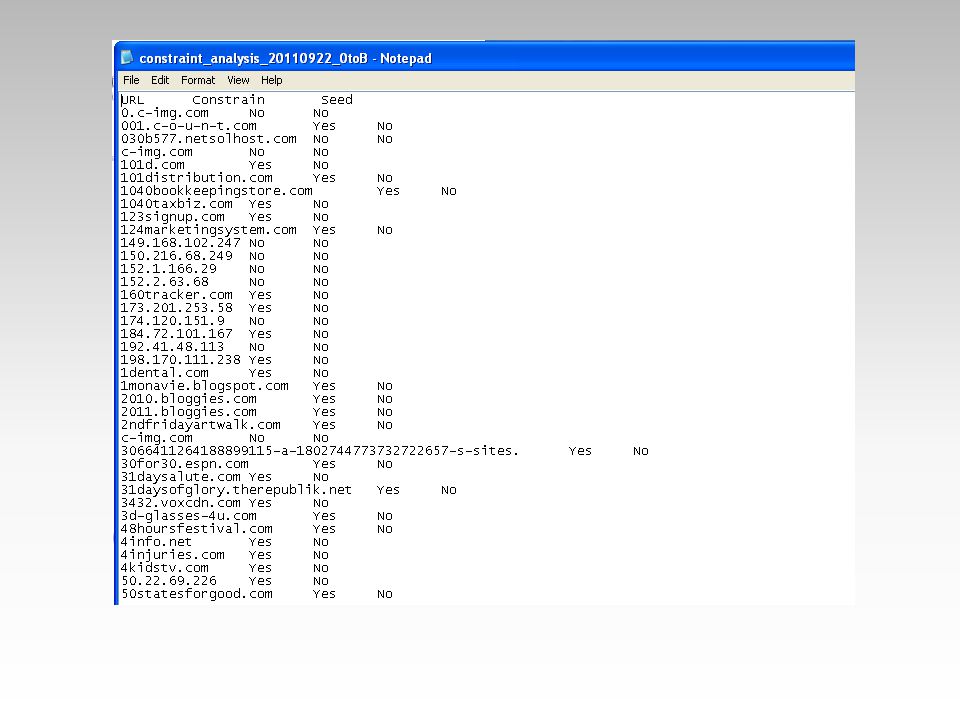Open the File menu
Viewport: 960px width, 720px height.
pos(131,80)
